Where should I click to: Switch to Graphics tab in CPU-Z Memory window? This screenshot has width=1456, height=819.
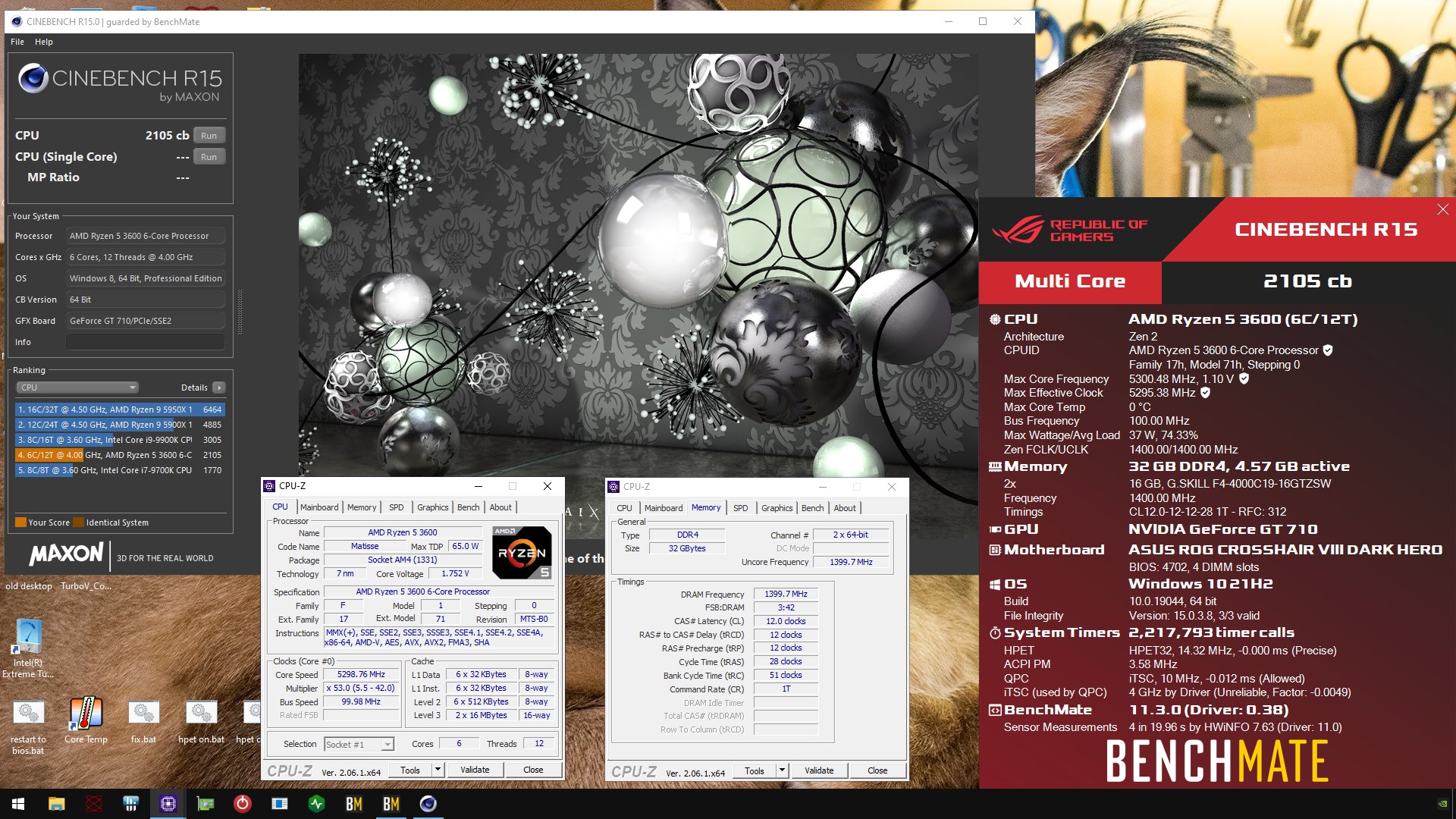pyautogui.click(x=777, y=508)
